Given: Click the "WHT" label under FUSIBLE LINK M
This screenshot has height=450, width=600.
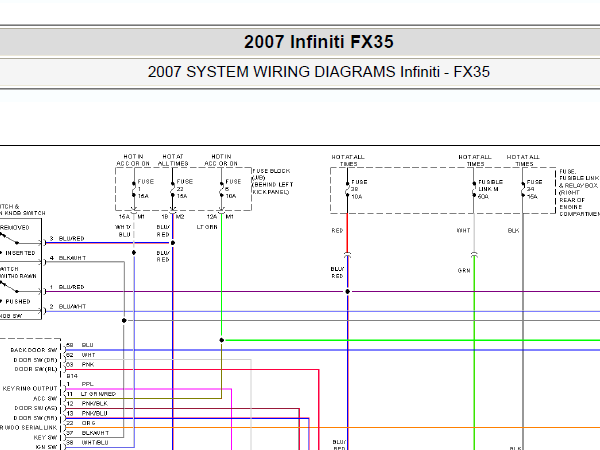Looking at the screenshot, I should pos(463,230).
